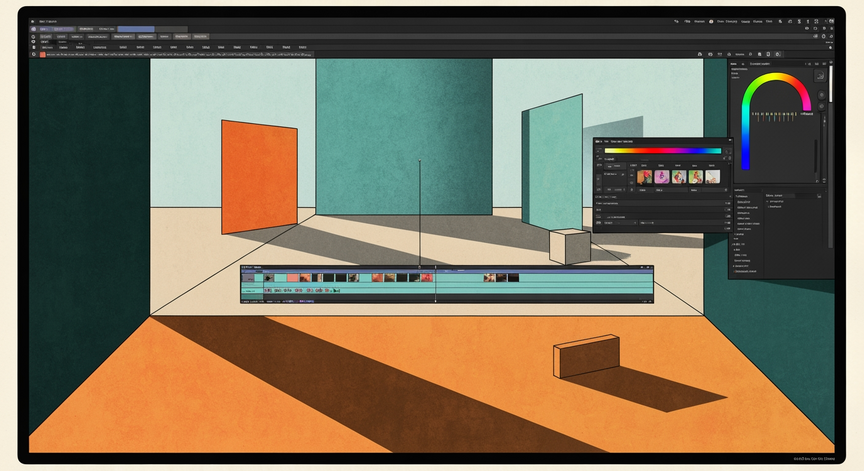
Task: Select the first orange-red thumbnail in floating dialog
Action: pos(644,177)
